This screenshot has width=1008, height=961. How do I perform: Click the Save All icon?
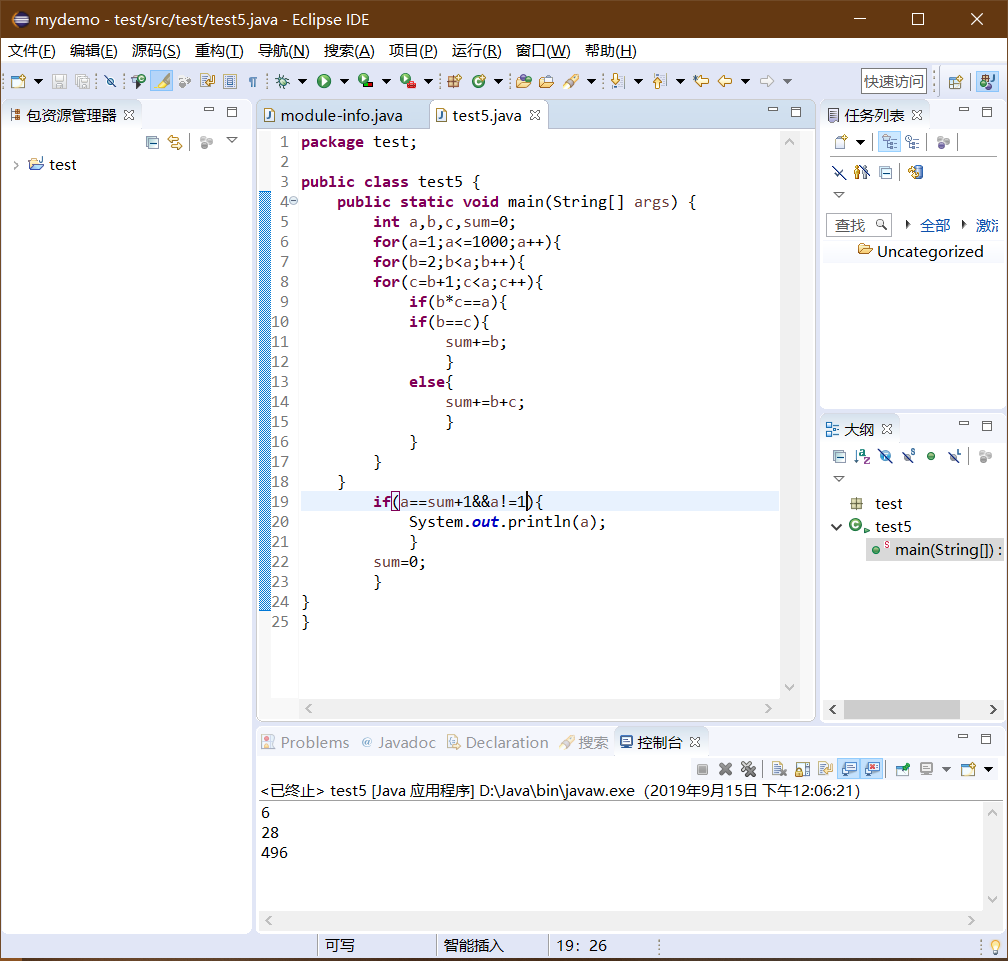click(x=82, y=81)
